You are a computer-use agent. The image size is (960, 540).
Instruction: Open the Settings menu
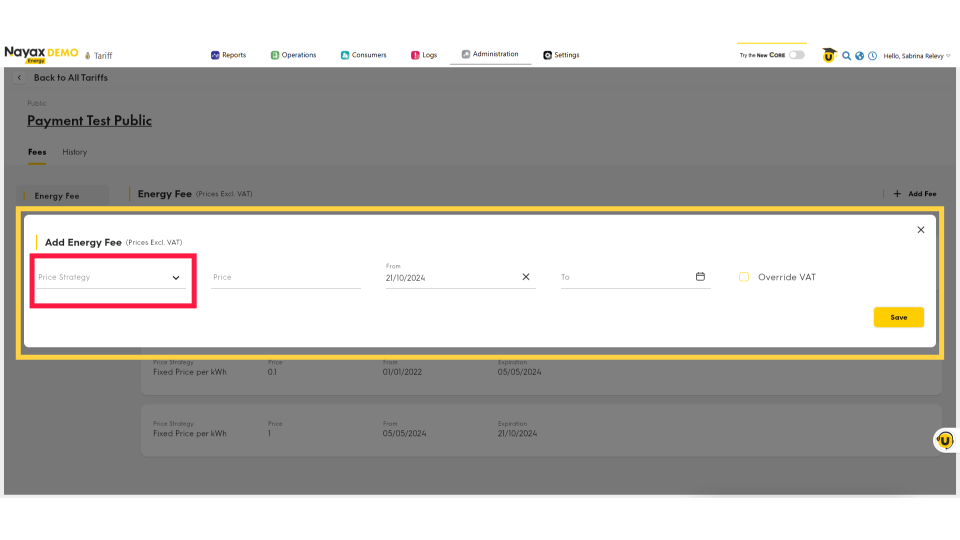pos(561,55)
